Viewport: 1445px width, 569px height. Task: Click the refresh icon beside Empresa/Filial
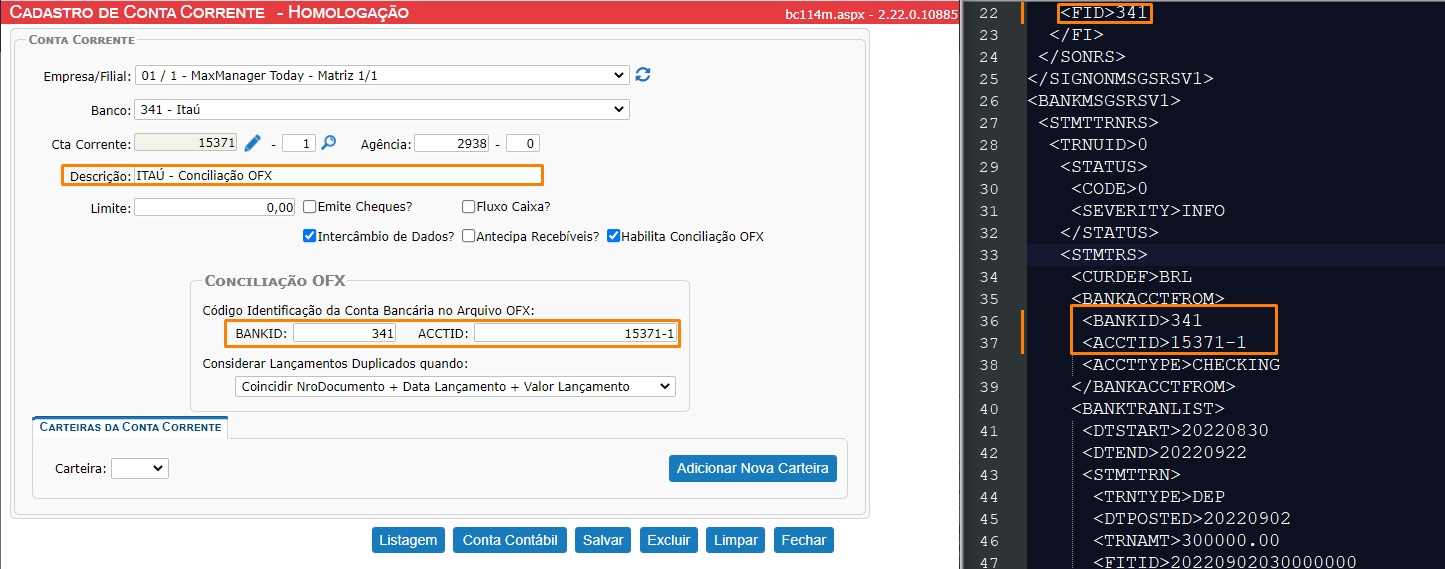click(x=644, y=75)
